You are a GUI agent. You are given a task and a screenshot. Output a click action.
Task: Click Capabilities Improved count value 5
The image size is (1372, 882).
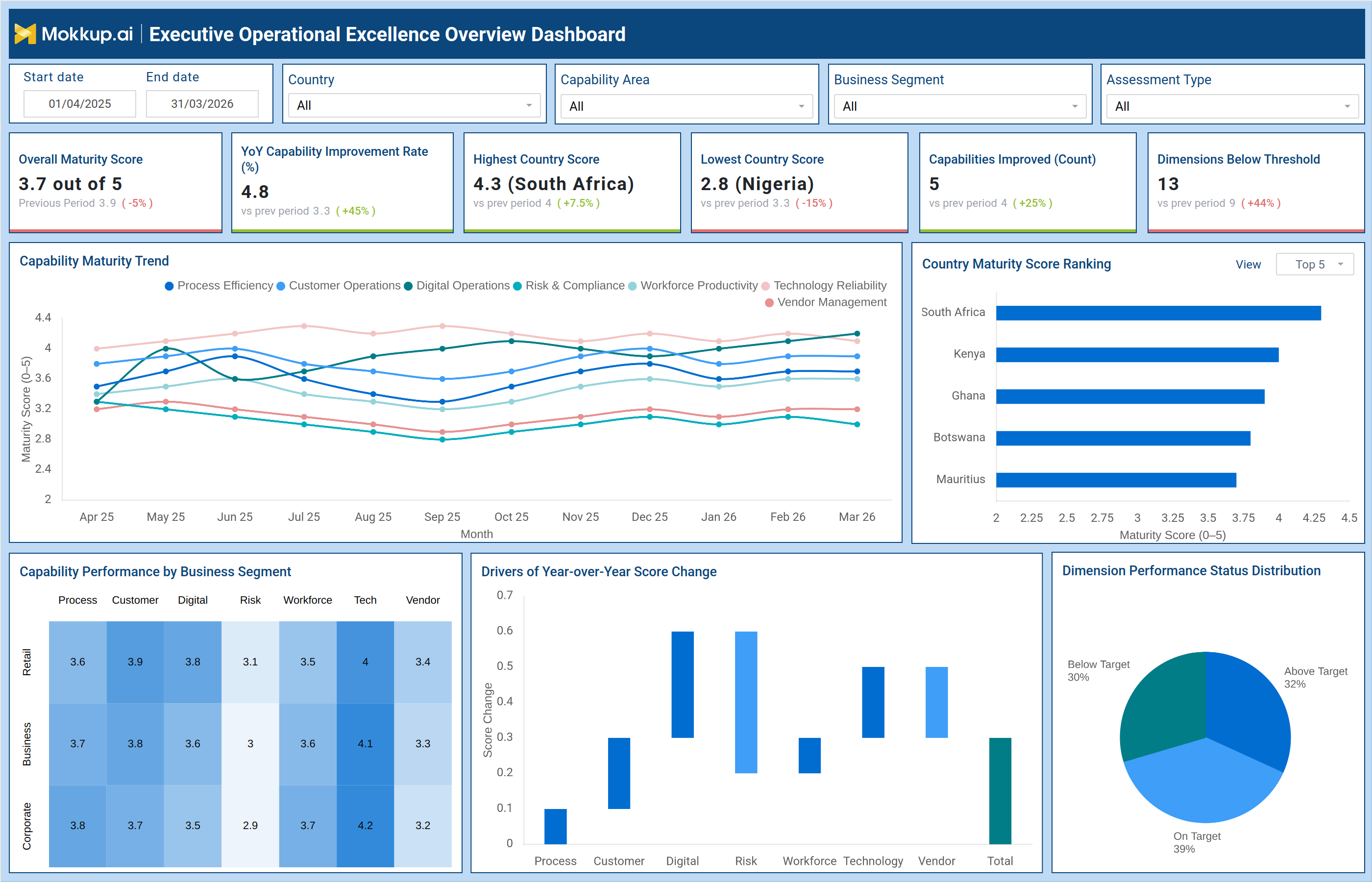tap(934, 184)
